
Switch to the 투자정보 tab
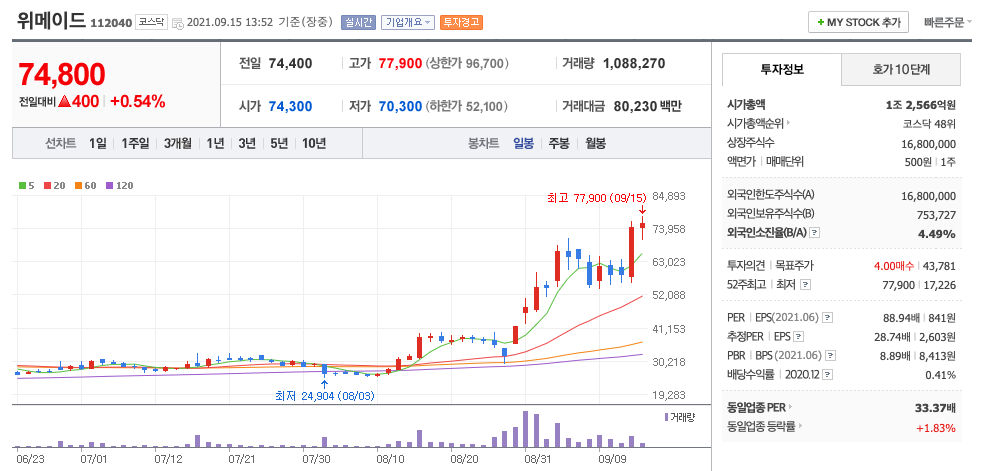pos(781,70)
